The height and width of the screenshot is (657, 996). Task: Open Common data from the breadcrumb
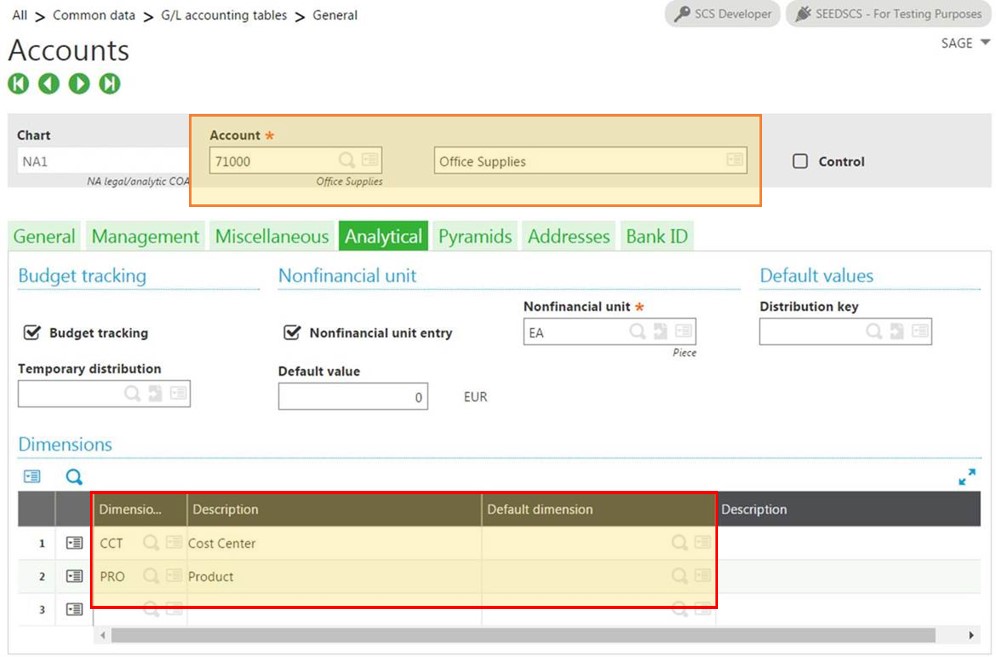[94, 15]
